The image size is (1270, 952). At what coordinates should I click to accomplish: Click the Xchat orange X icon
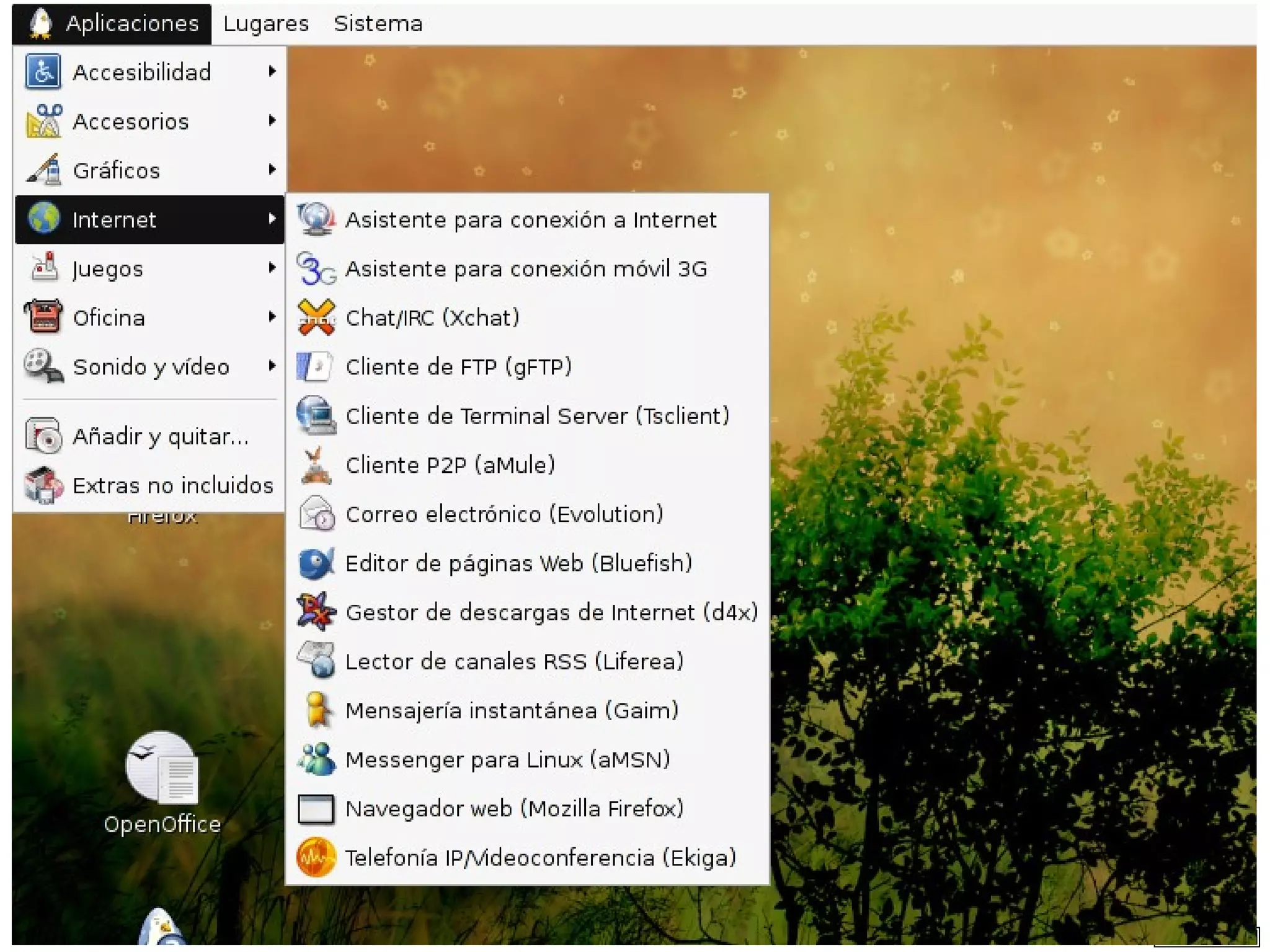[316, 317]
